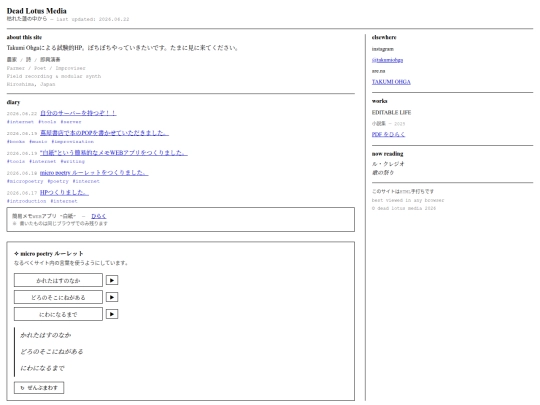Open the 白紙 memo app via ひらく link
540x405 pixels.
(x=98, y=216)
